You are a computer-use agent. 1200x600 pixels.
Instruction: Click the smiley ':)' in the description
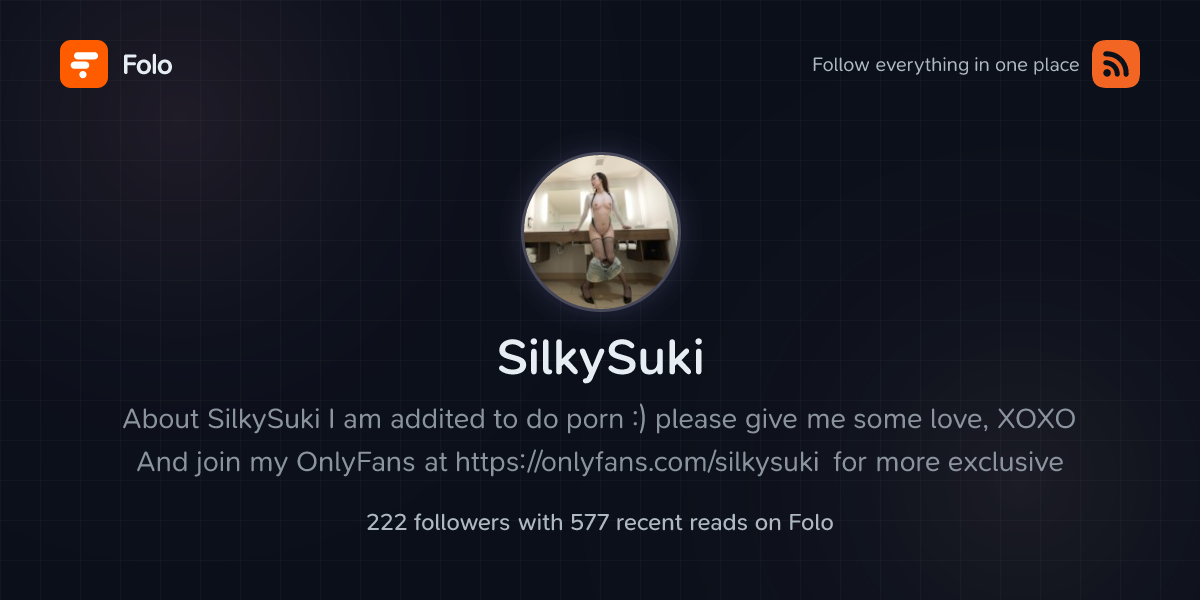tap(638, 420)
